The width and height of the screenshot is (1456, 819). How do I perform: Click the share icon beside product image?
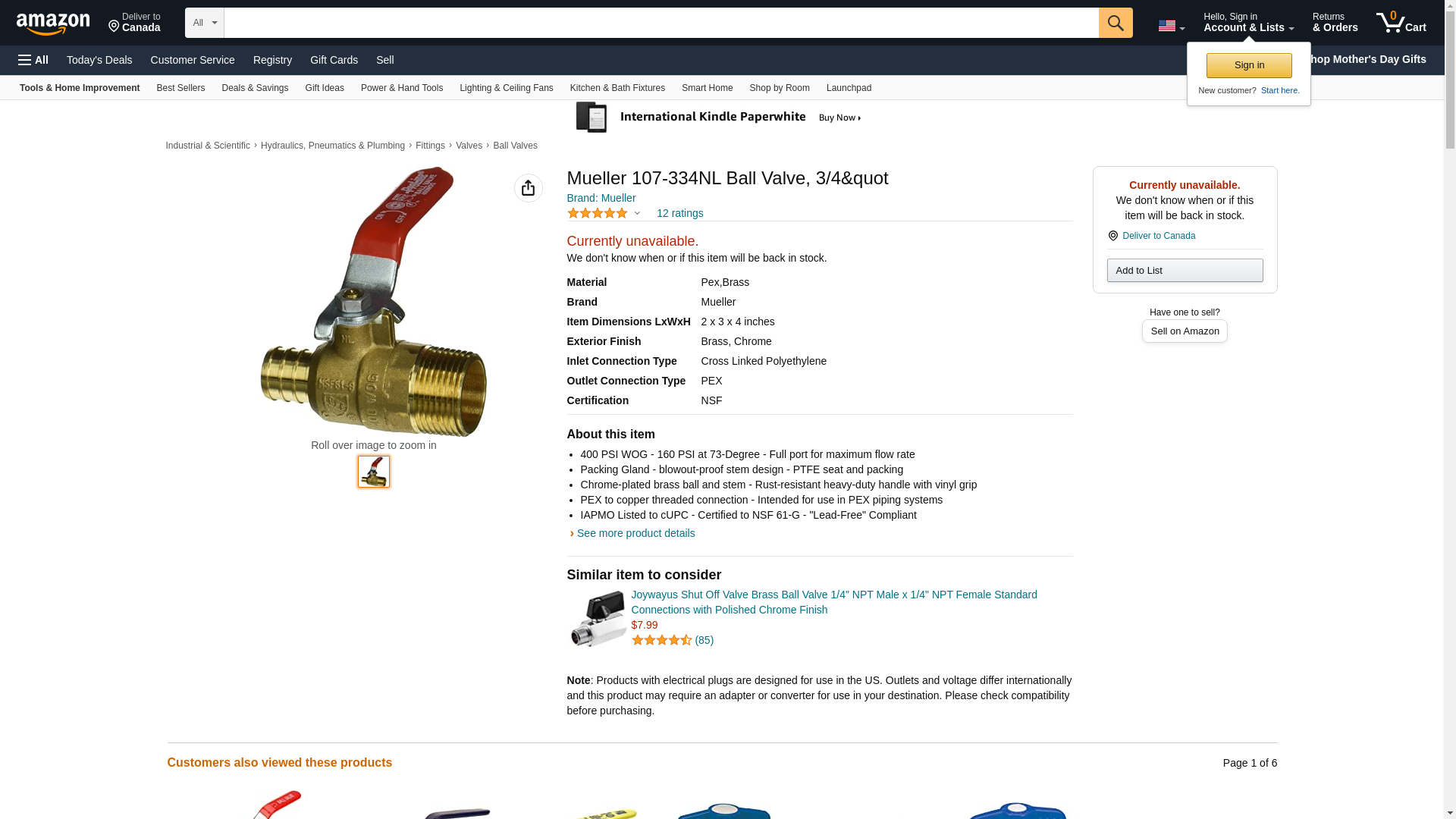coord(529,188)
